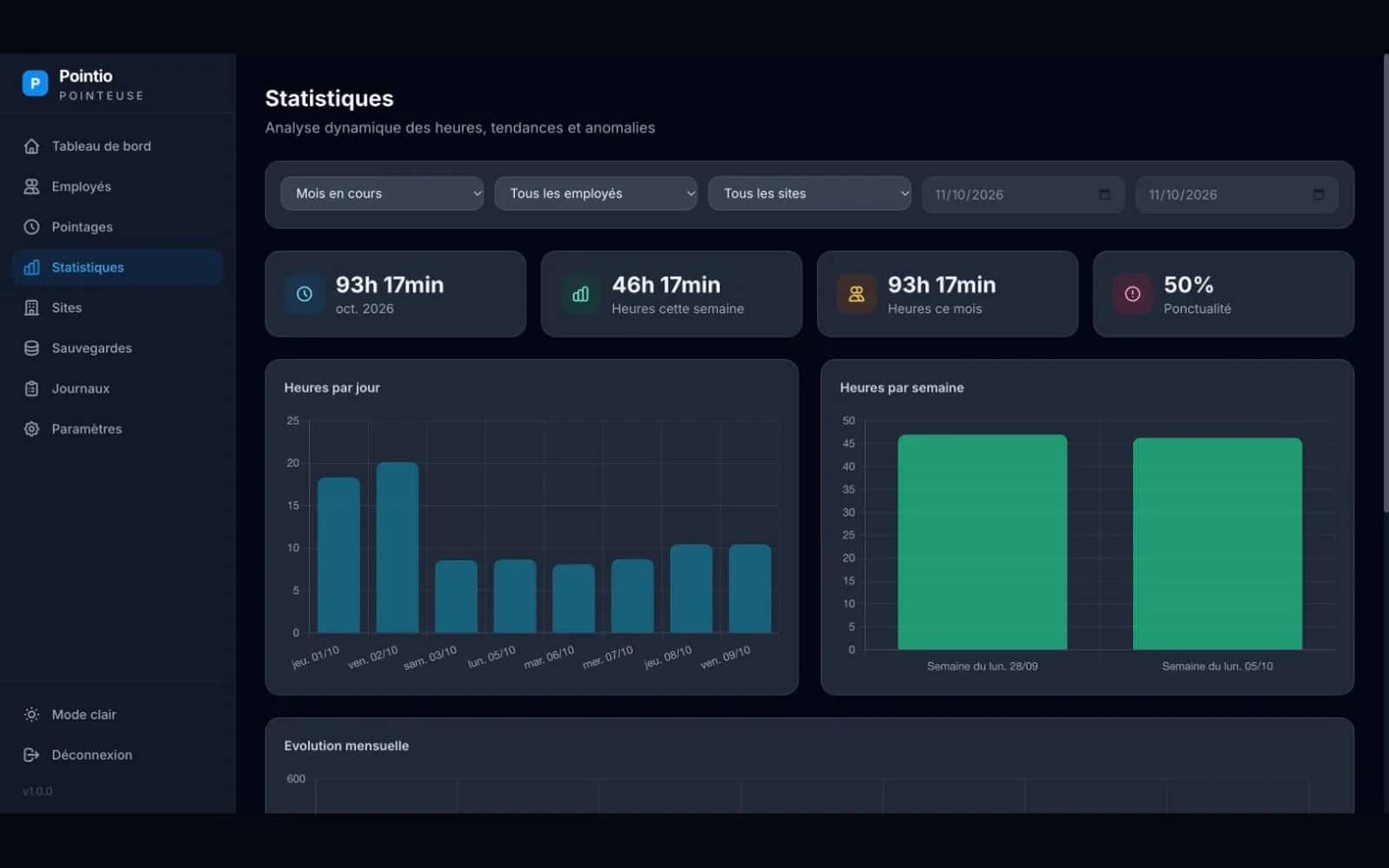Image resolution: width=1389 pixels, height=868 pixels.
Task: Click the sun icon for Mode clair
Action: pyautogui.click(x=31, y=714)
